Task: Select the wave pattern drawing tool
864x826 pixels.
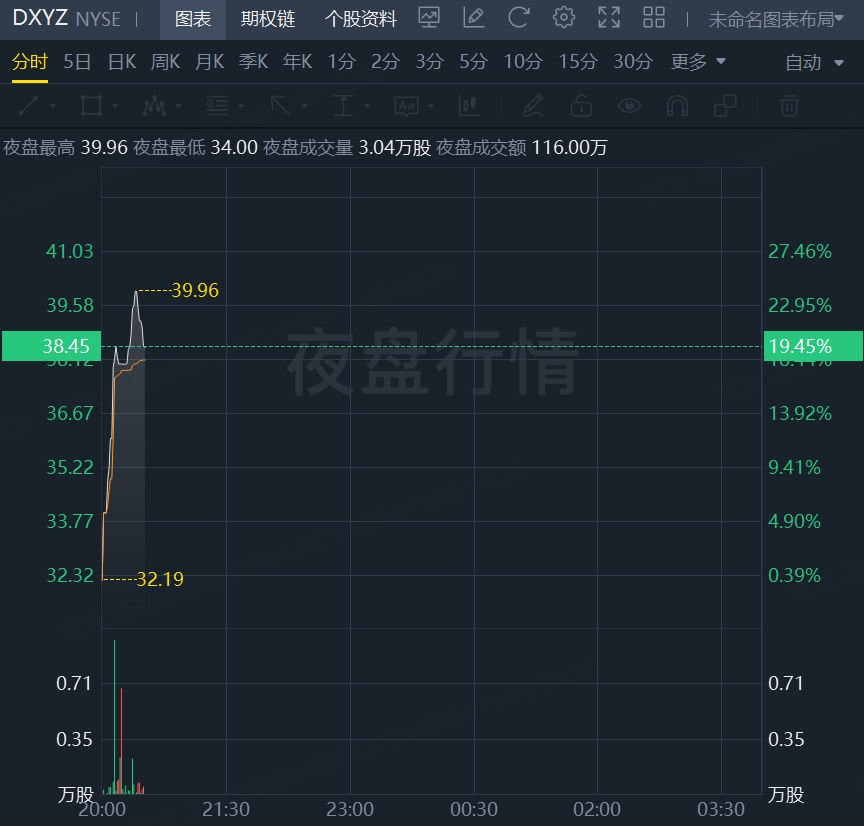Action: click(154, 105)
